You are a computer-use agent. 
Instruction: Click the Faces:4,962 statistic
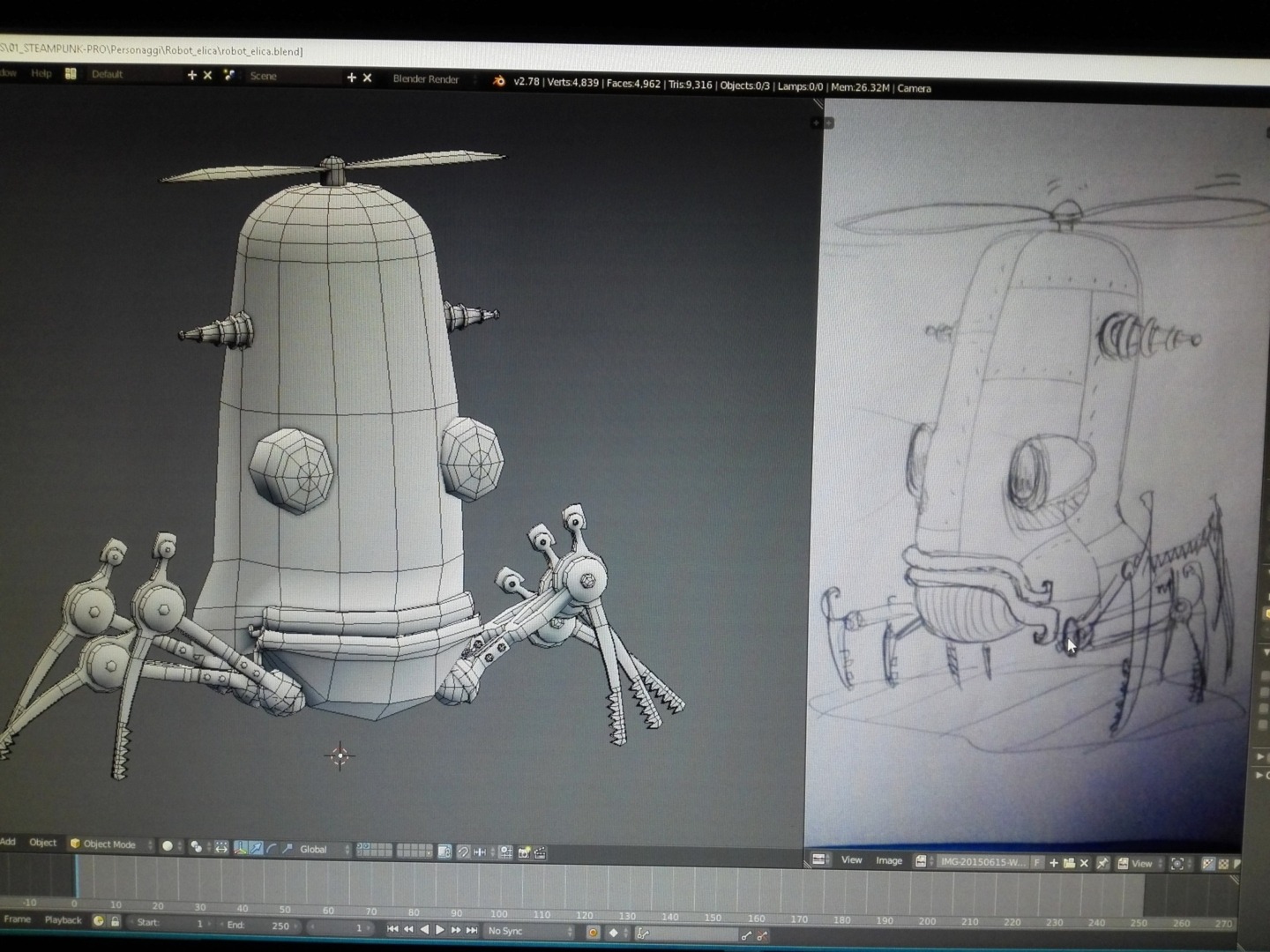tap(633, 84)
